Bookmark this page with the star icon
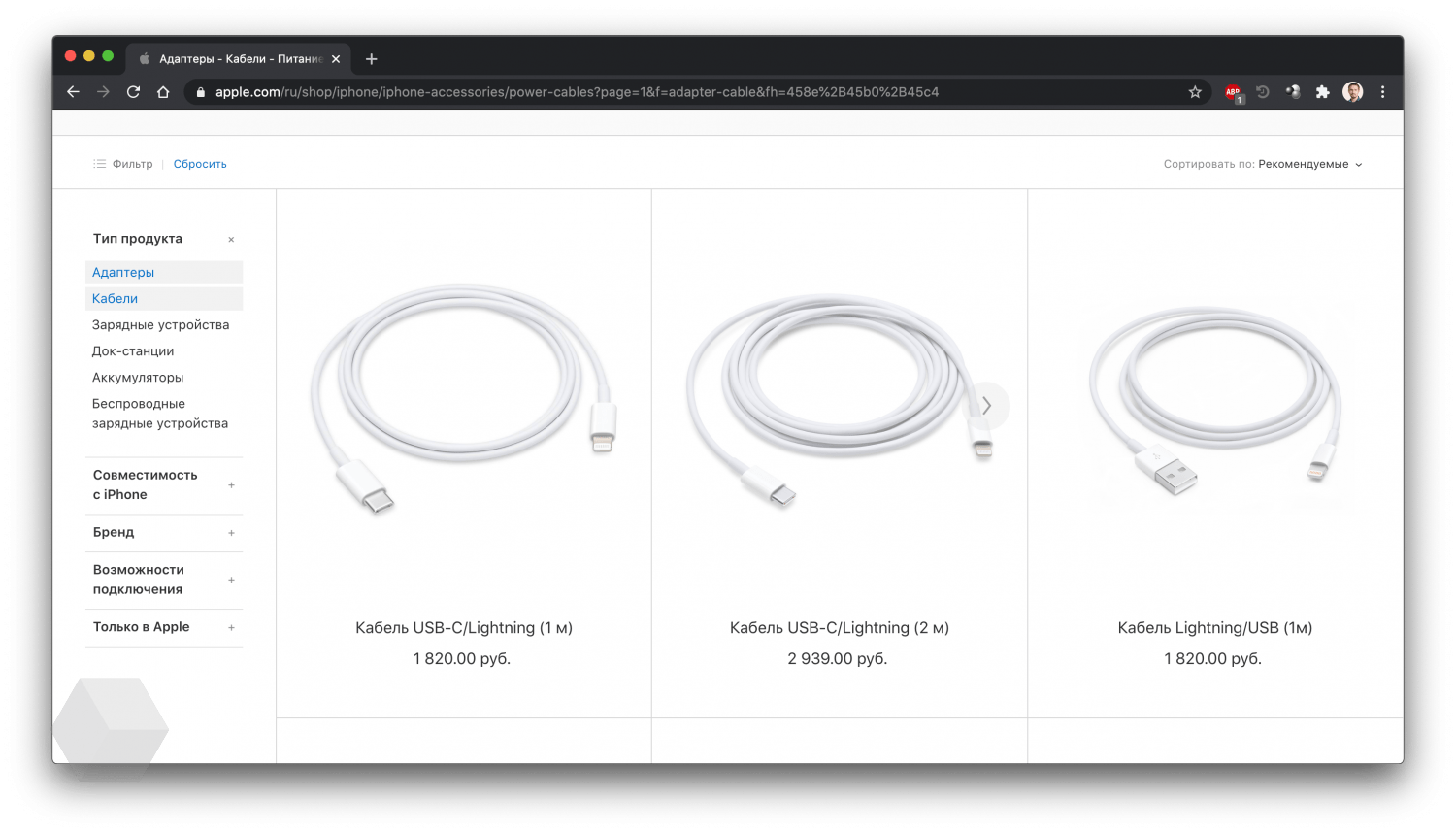Image resolution: width=1456 pixels, height=833 pixels. (x=1195, y=92)
